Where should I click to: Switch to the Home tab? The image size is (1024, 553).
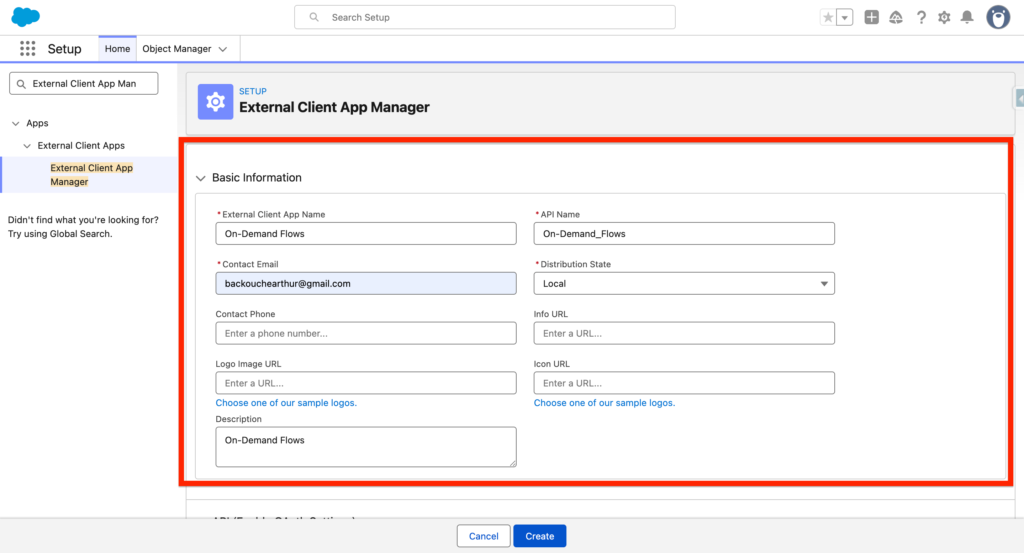pyautogui.click(x=117, y=49)
